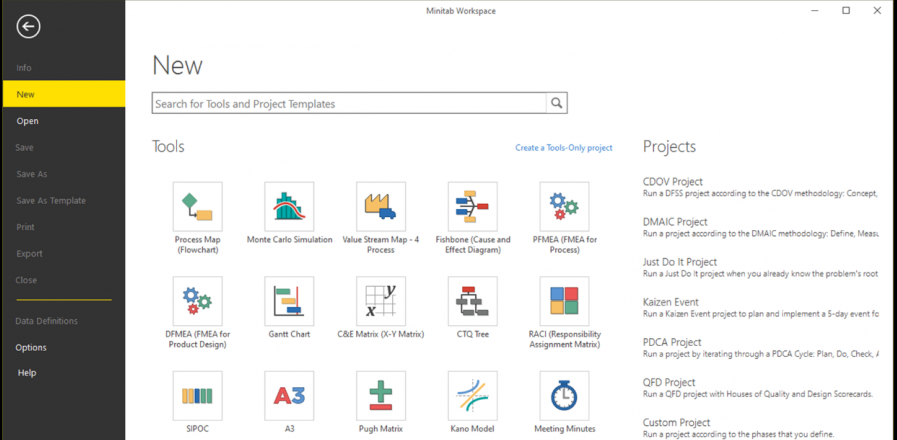Choose the Just Do It Project template

tap(760, 267)
